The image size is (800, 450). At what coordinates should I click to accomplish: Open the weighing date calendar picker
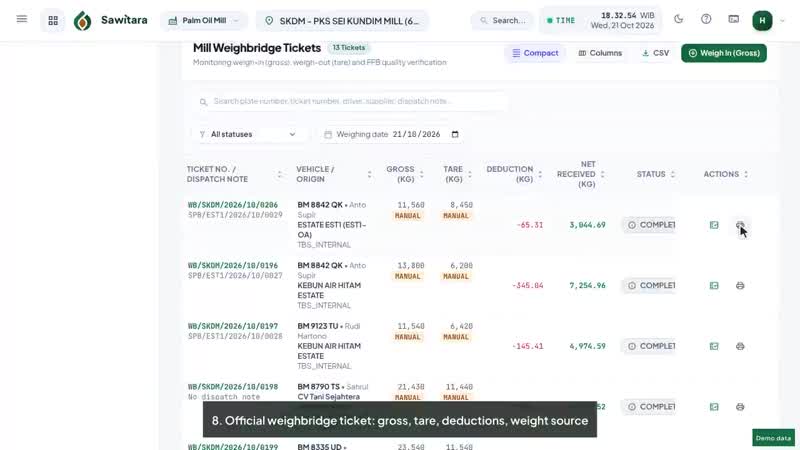pos(455,134)
